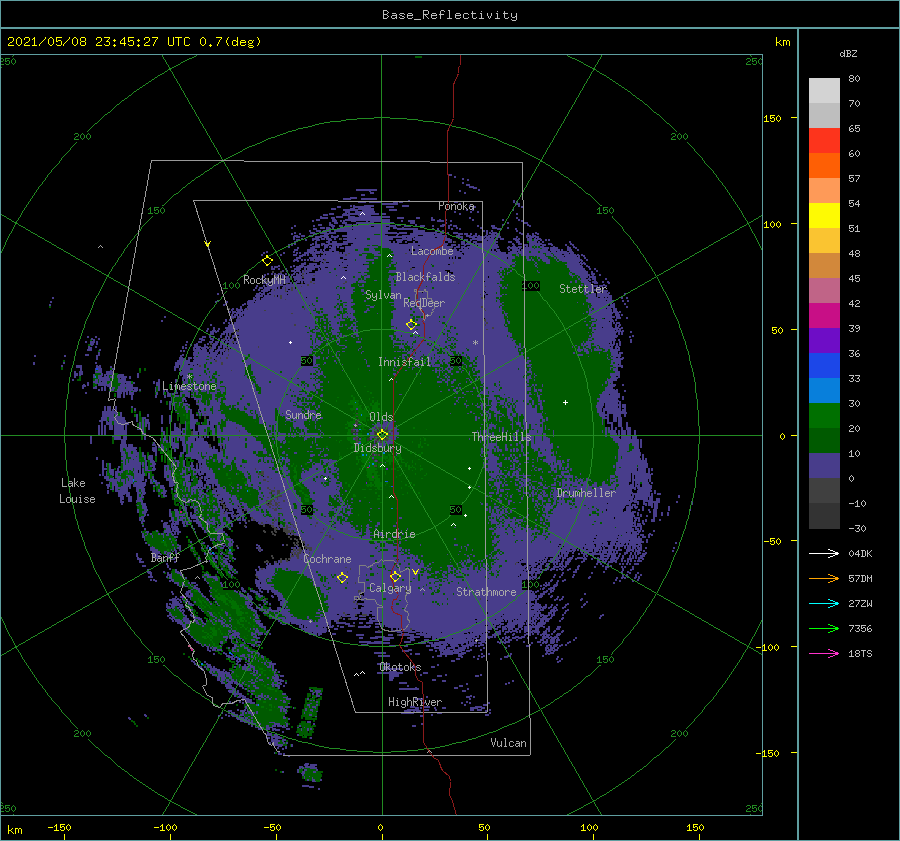Click the magenta 18TS arrow legend icon
Image resolution: width=900 pixels, height=841 pixels.
pos(824,653)
